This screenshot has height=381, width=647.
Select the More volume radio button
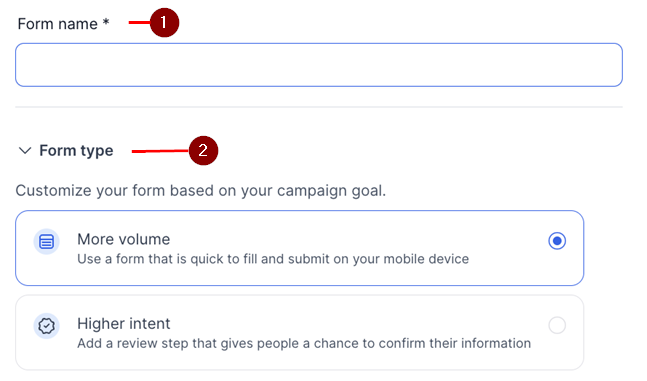click(557, 241)
